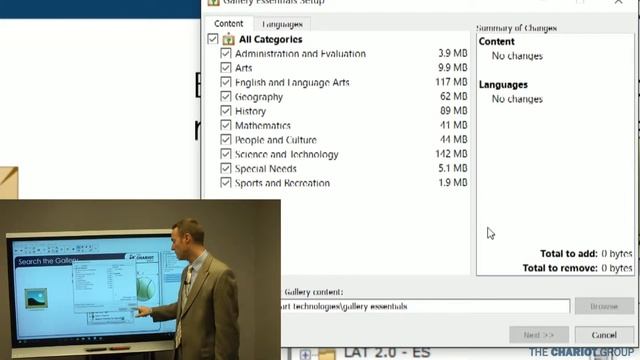Click the '117 MB' size value
Image resolution: width=640 pixels, height=360 pixels.
(x=451, y=82)
